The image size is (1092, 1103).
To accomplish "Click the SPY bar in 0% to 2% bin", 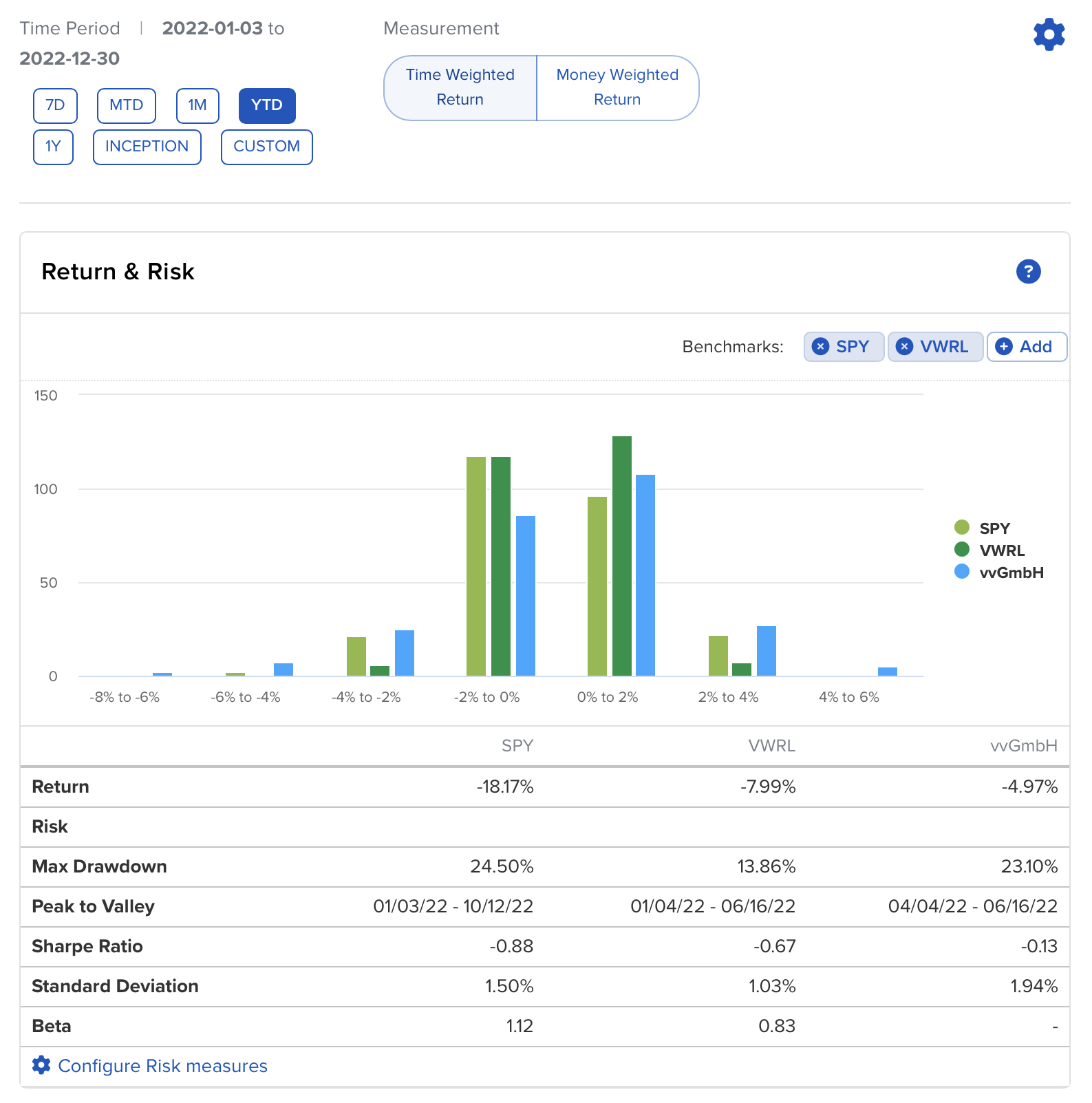I will [x=597, y=586].
